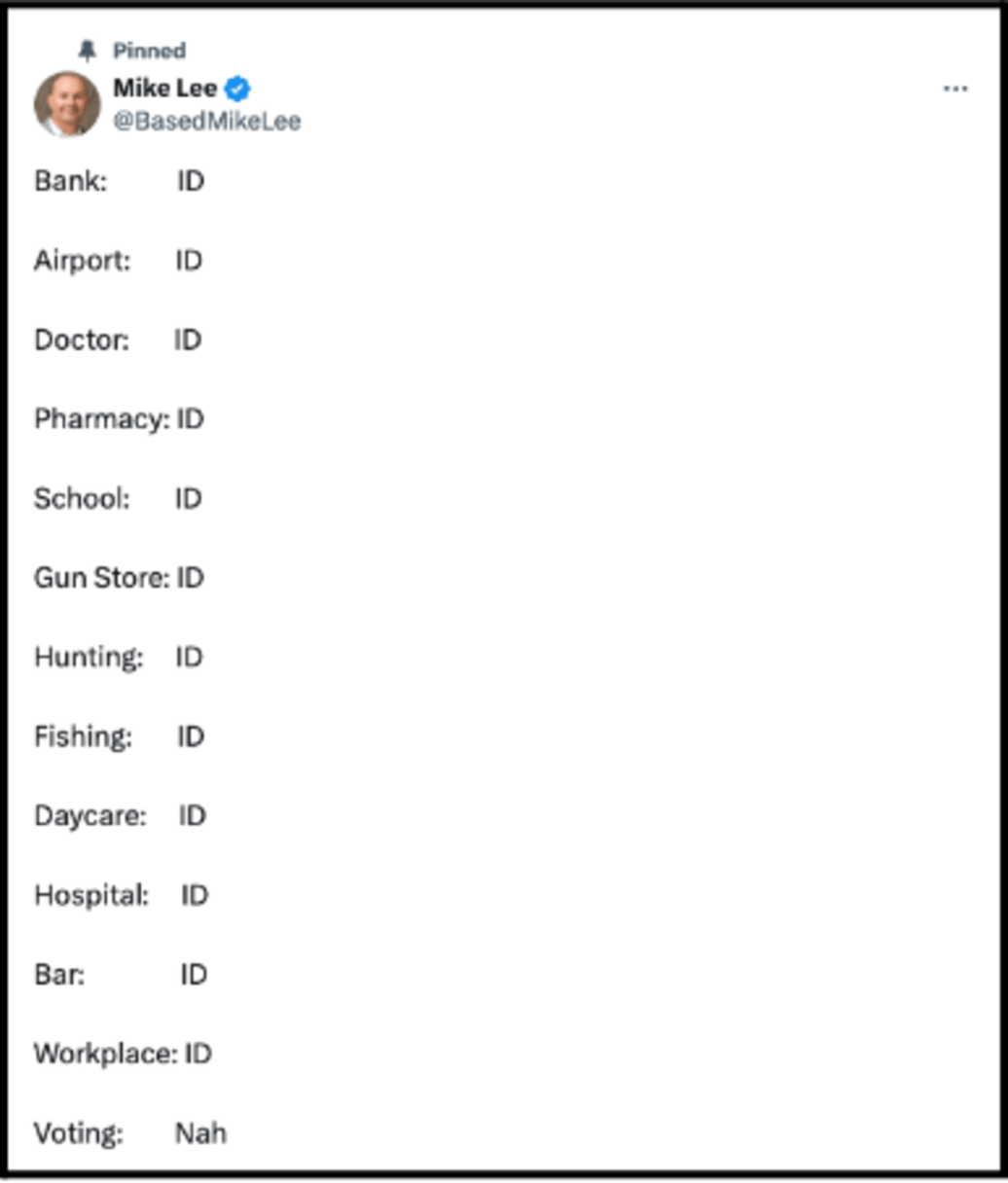Click the 'Gun Store: ID' line
The image size is (1008, 1183).
point(119,578)
